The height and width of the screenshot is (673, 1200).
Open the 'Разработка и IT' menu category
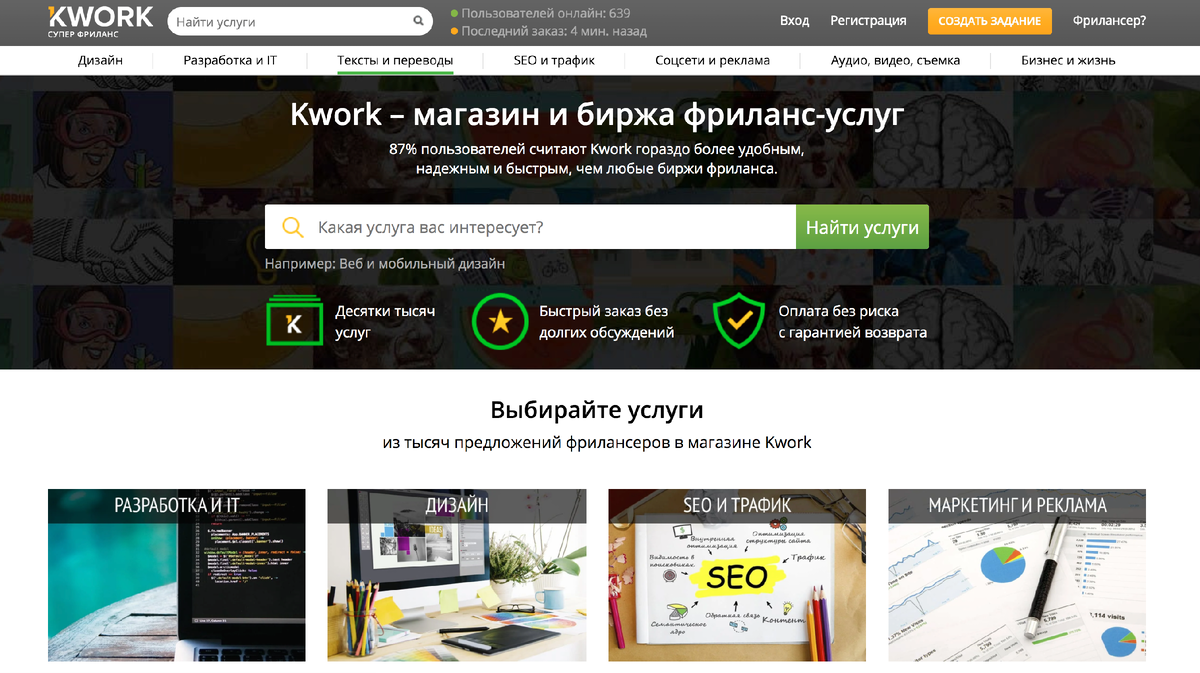(230, 60)
